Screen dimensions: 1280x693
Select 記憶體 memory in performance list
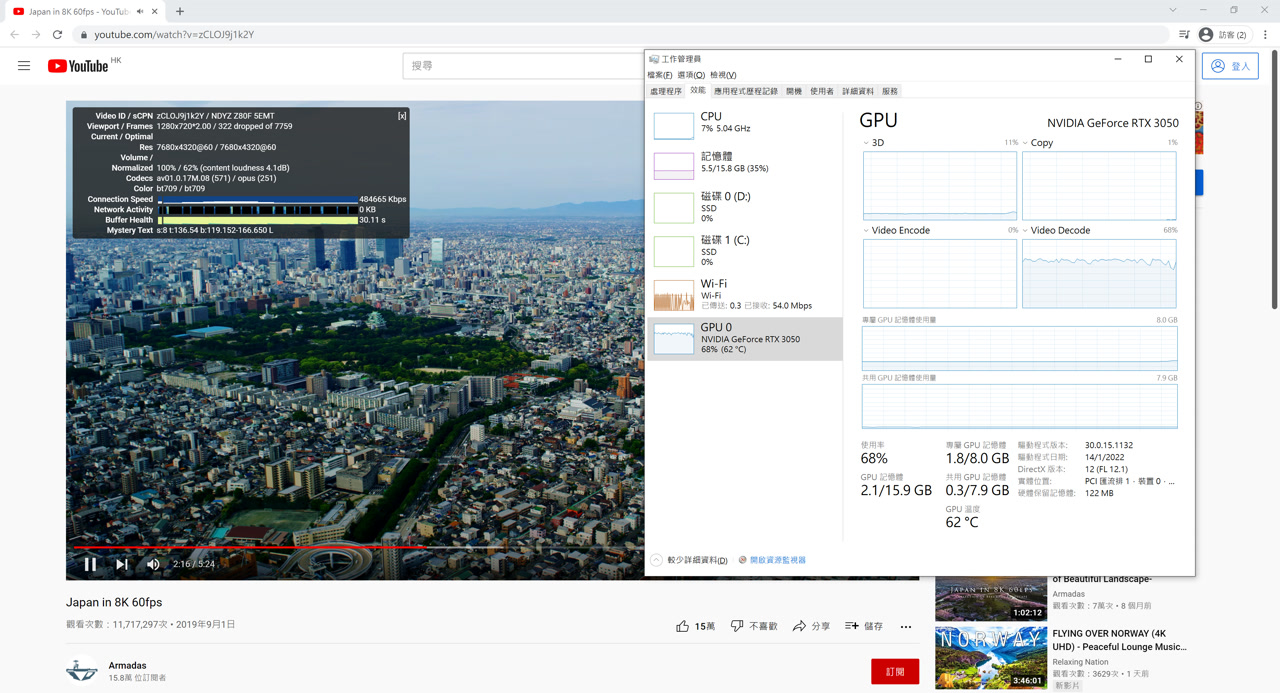pos(745,164)
